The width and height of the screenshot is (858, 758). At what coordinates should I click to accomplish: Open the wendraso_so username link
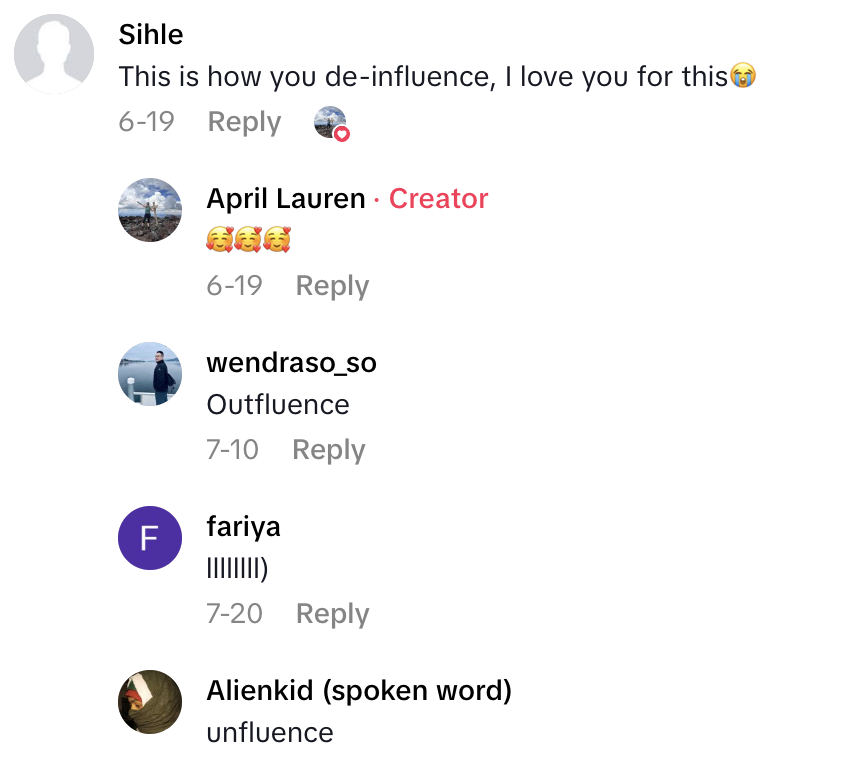click(291, 362)
